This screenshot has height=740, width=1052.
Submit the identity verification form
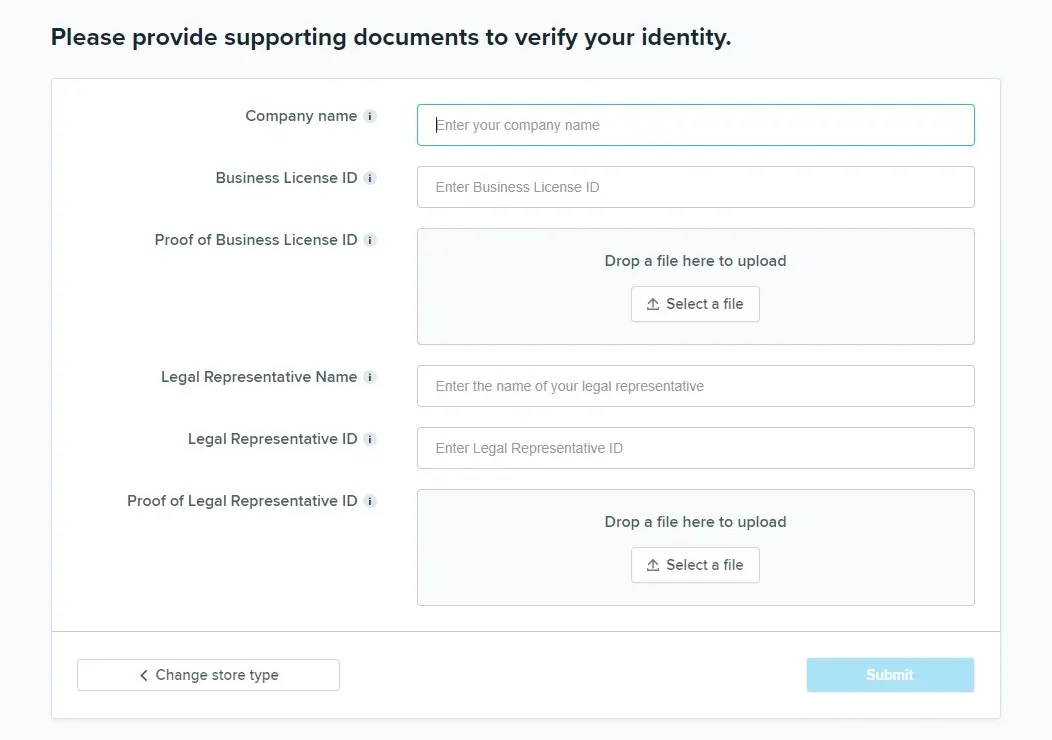coord(890,675)
